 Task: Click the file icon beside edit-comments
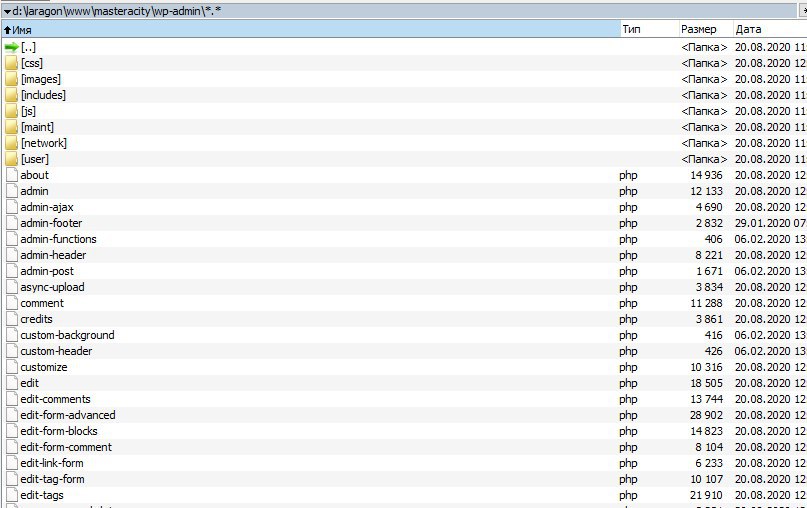point(12,399)
